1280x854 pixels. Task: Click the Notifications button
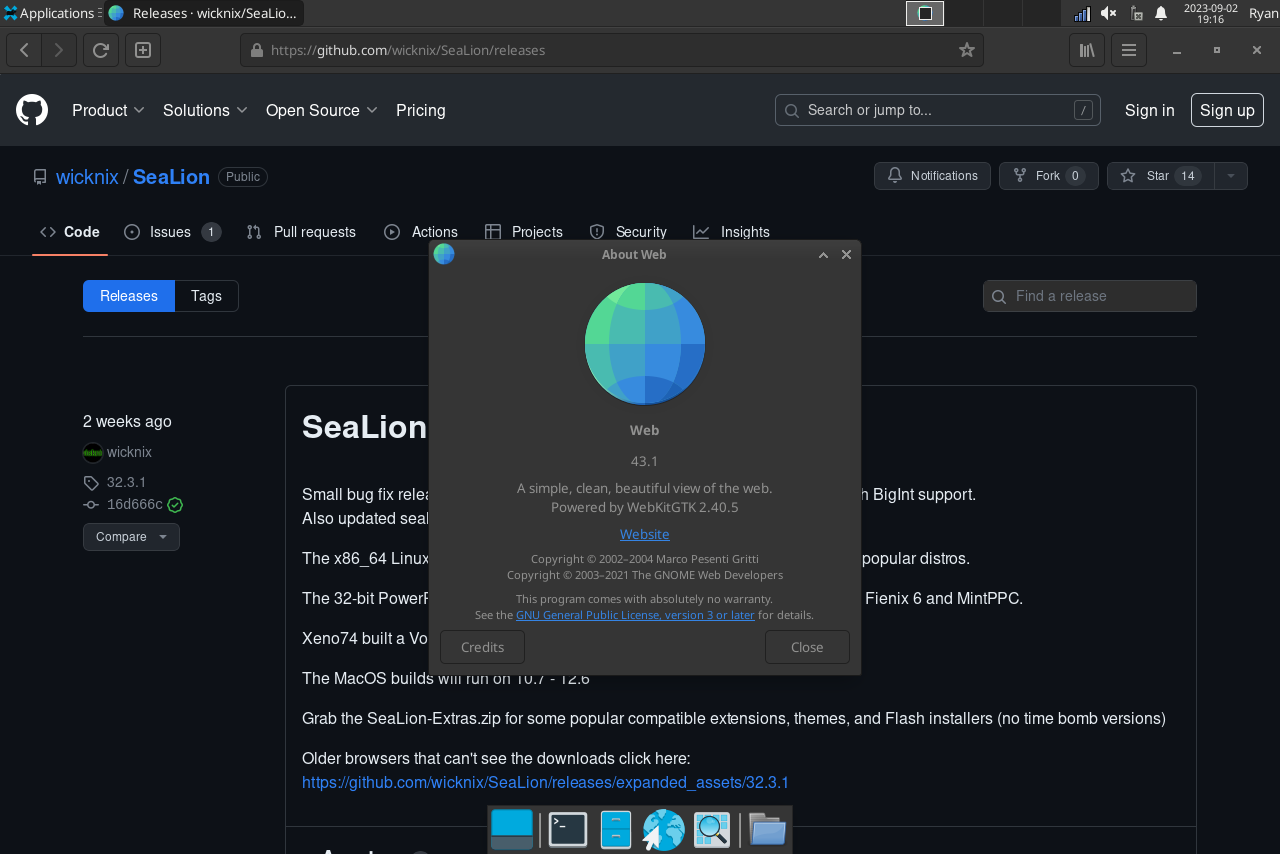932,176
